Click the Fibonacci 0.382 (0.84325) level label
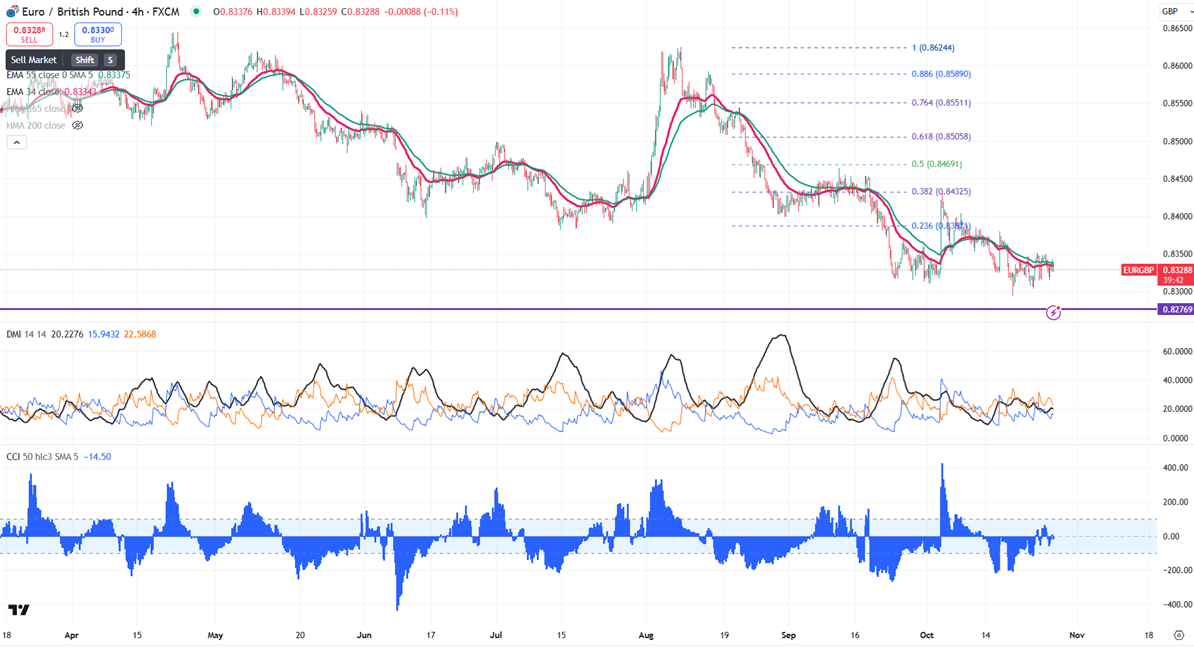Viewport: 1194px width, 650px height. (941, 192)
